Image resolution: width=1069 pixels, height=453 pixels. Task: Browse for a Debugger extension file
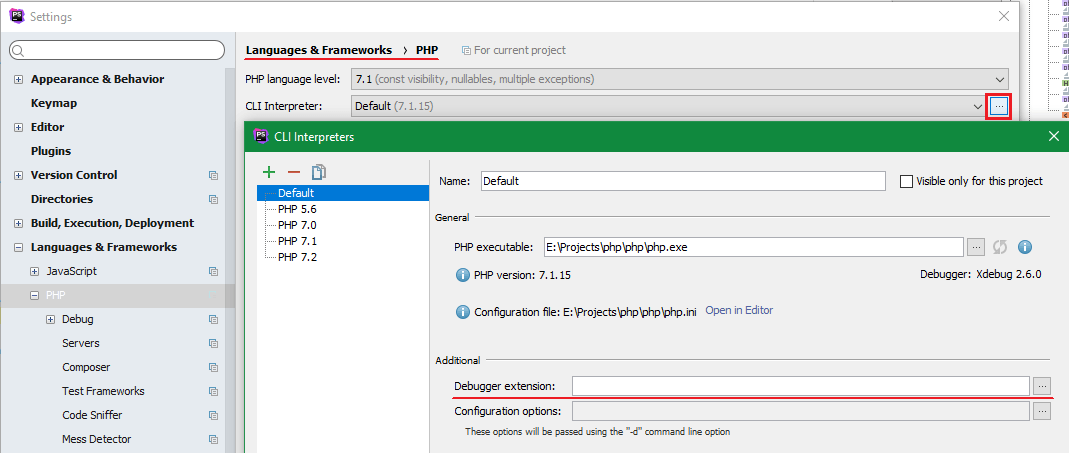[x=1042, y=385]
